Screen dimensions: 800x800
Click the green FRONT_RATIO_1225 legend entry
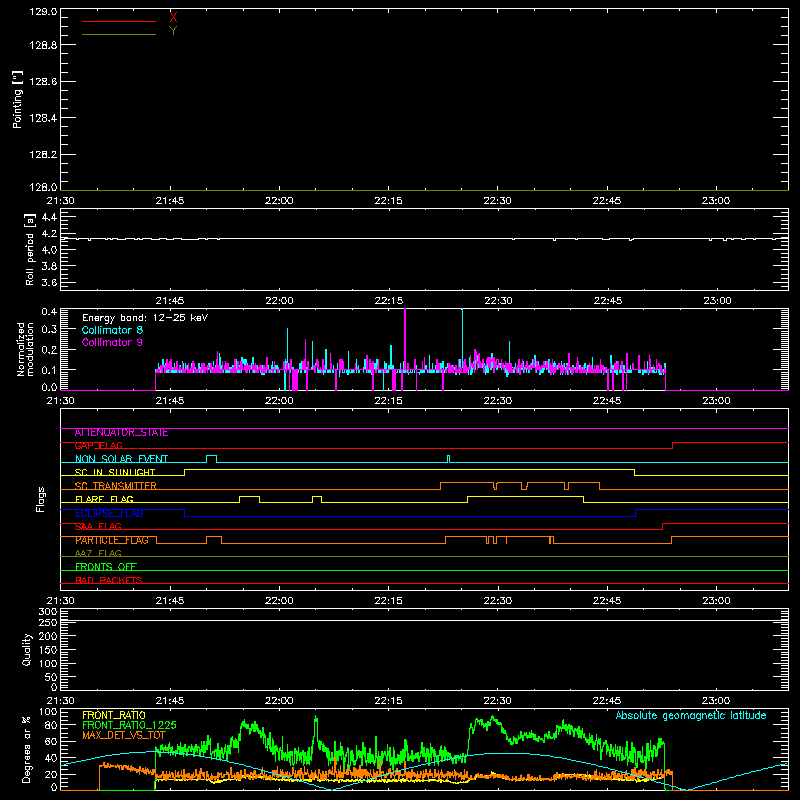[x=129, y=725]
